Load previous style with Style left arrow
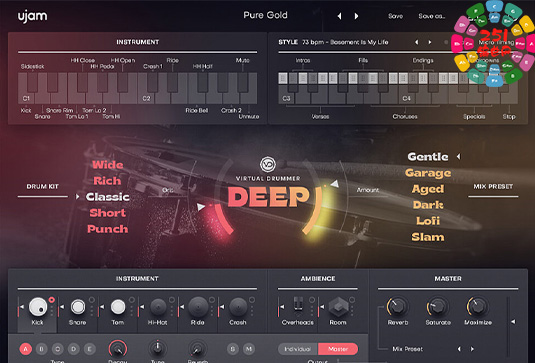Image resolution: width=535 pixels, height=363 pixels. (416, 42)
